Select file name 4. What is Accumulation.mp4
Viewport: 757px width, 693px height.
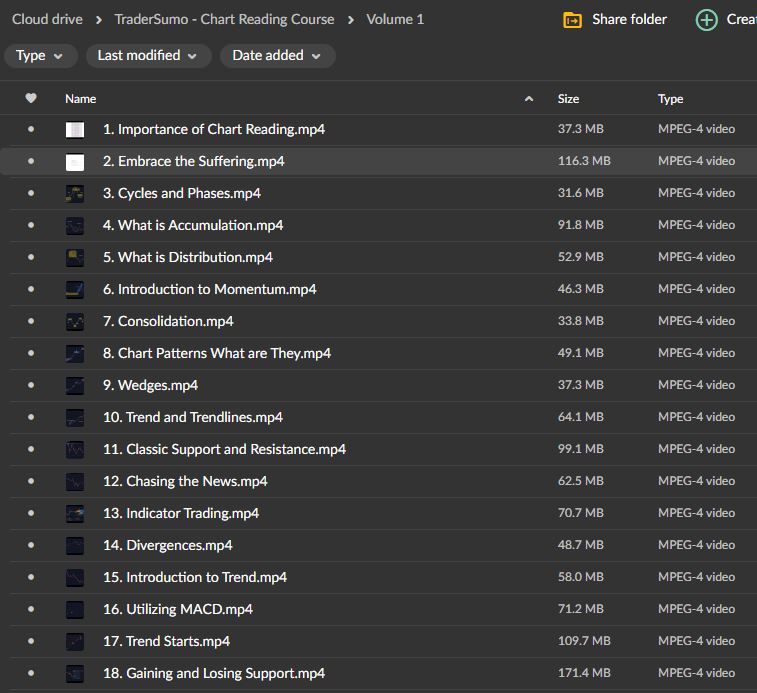193,226
